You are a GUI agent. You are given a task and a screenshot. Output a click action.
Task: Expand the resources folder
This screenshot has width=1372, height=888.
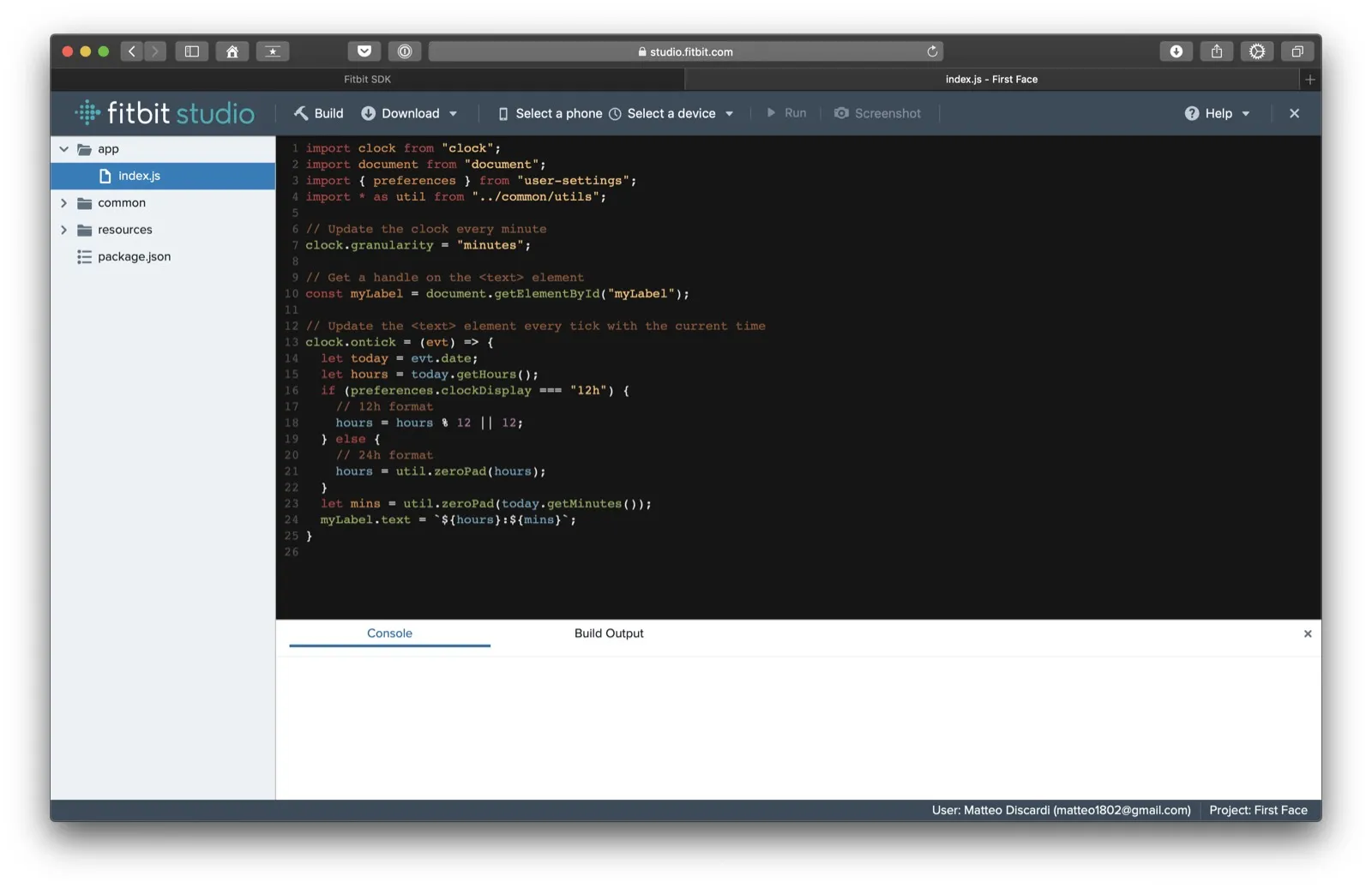click(x=64, y=230)
